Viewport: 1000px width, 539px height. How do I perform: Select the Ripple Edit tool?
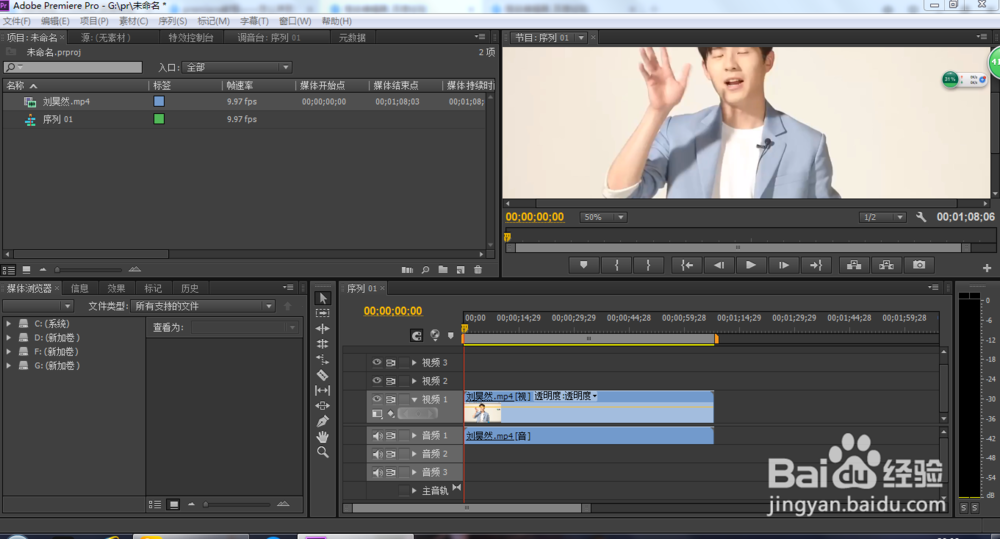click(323, 329)
